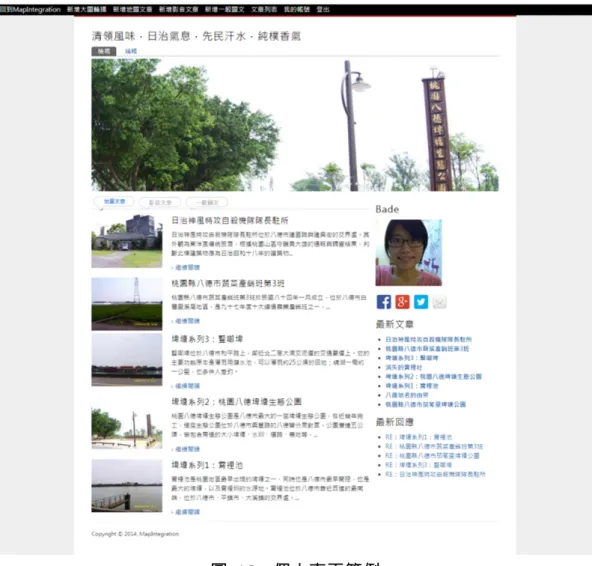Image resolution: width=592 pixels, height=566 pixels.
Task: Click thumbnail of 日治神風特攻自殺機隊隊長駐所 article
Action: click(x=127, y=241)
